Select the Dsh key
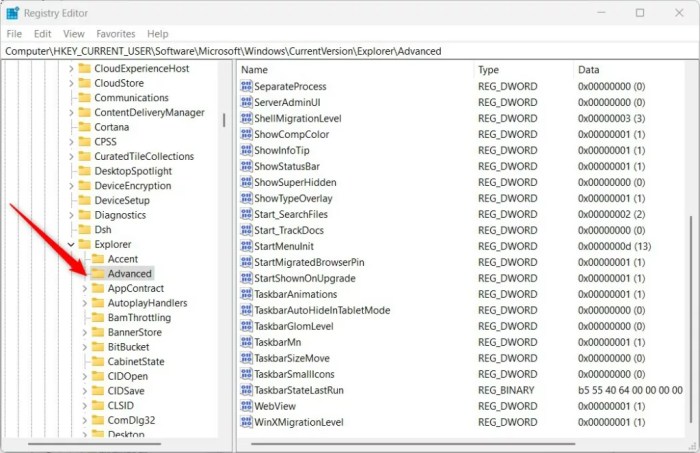Screen dimensions: 700x453 (103, 230)
